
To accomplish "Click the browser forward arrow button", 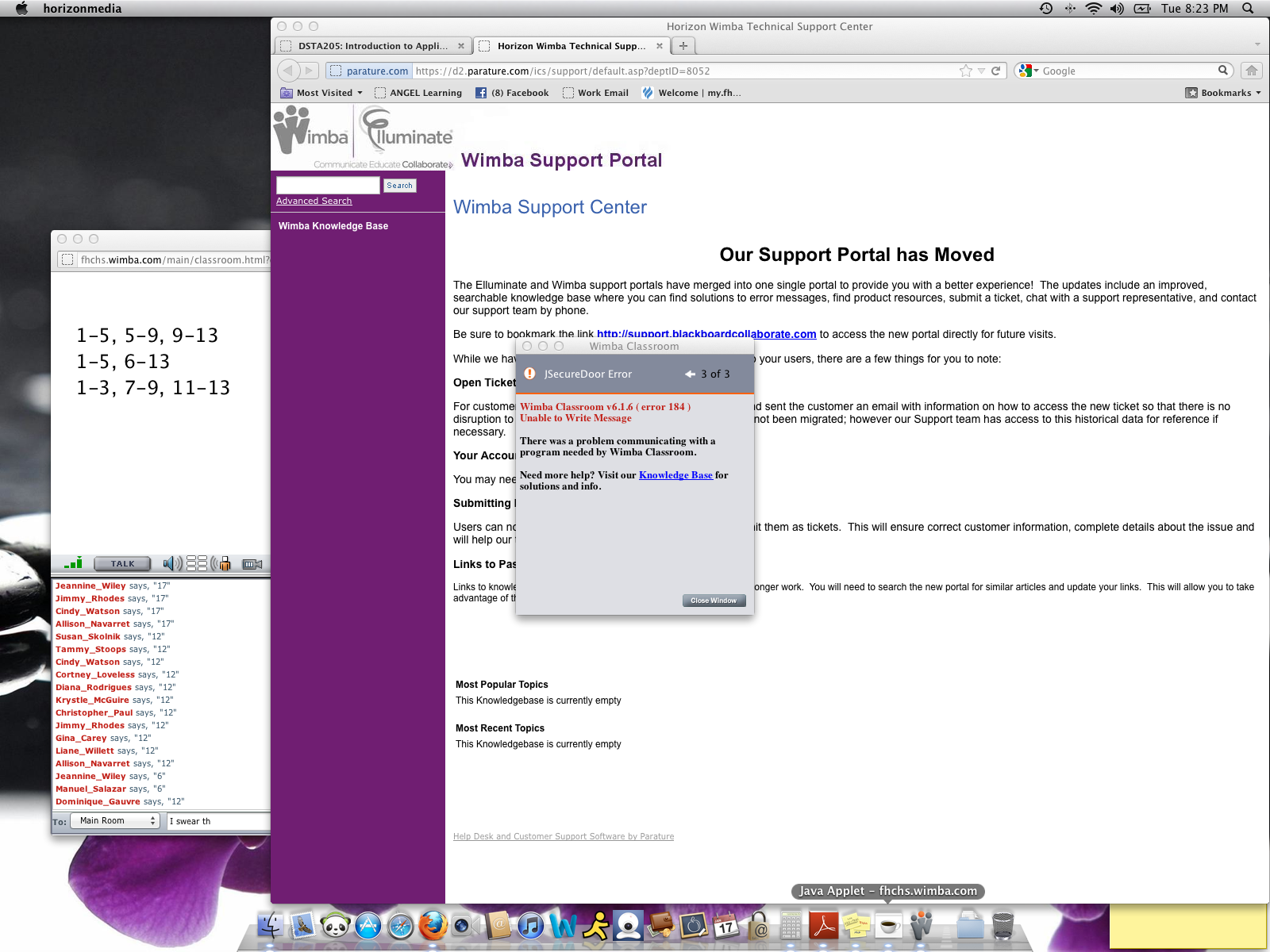I will click(310, 71).
